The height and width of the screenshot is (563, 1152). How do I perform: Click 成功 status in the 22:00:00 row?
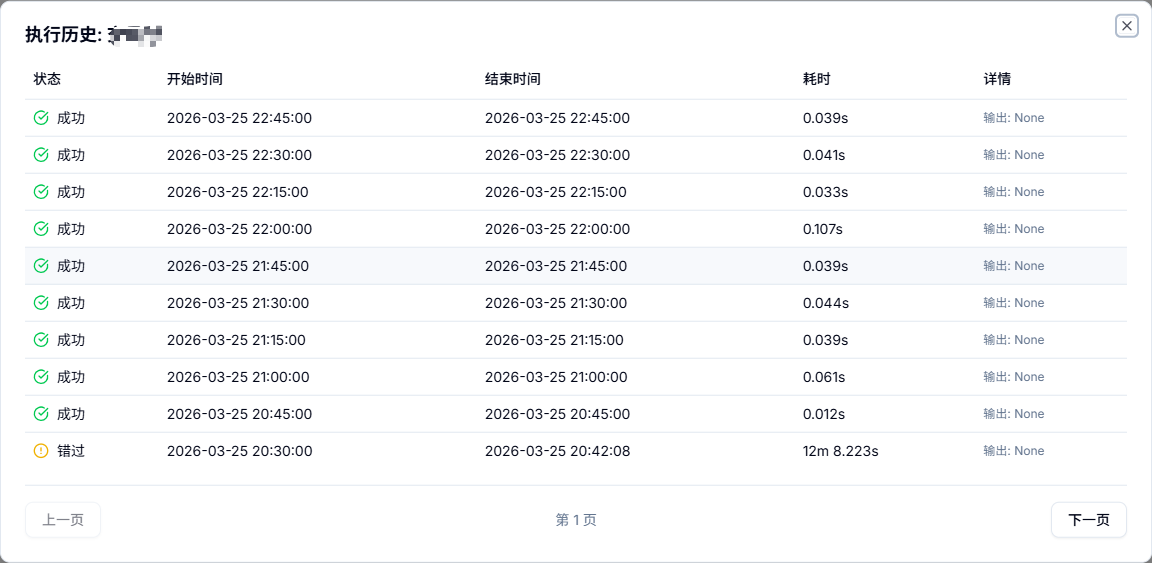point(71,229)
